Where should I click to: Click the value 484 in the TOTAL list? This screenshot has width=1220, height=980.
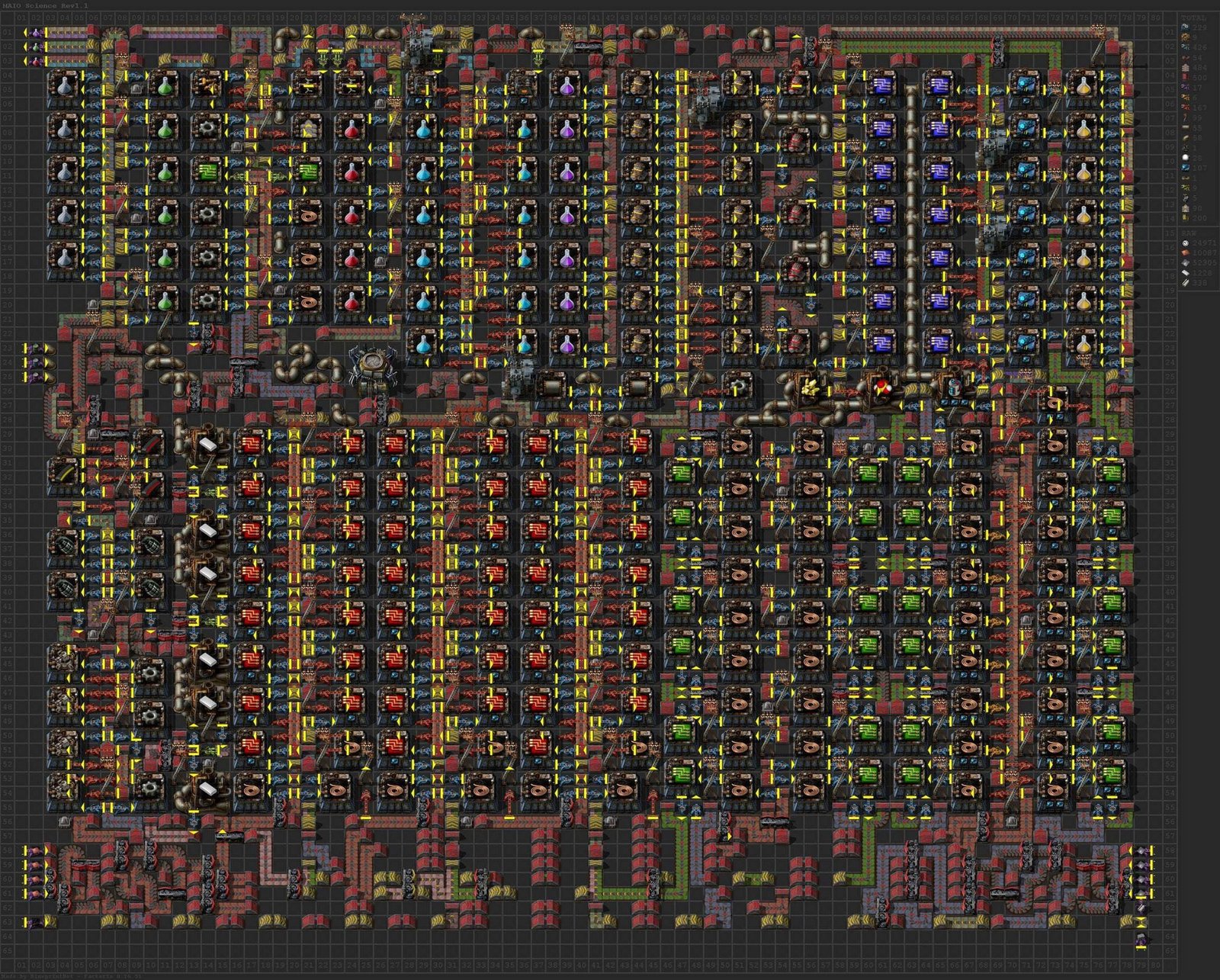(x=1199, y=67)
